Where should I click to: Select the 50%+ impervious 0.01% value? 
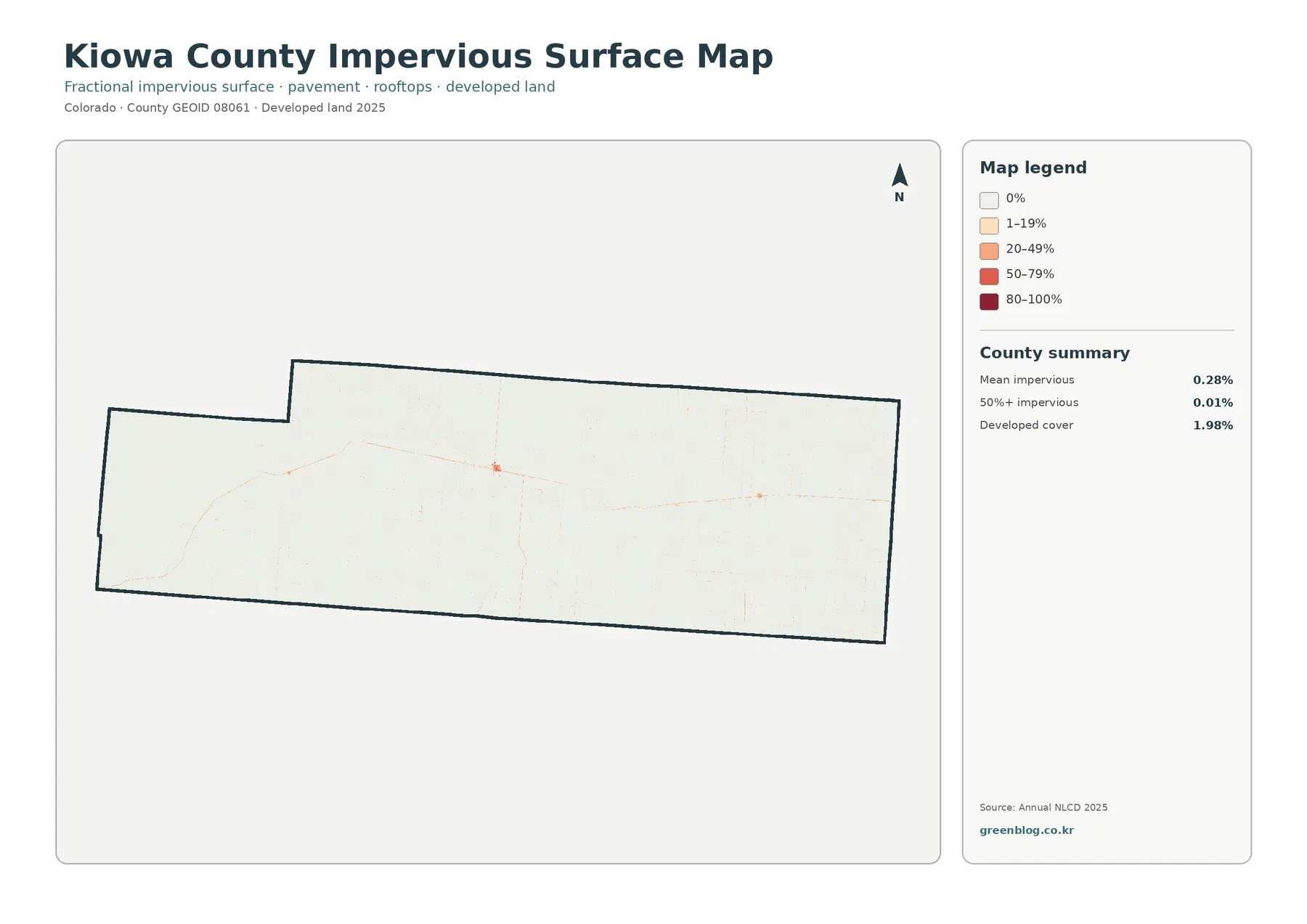1213,403
